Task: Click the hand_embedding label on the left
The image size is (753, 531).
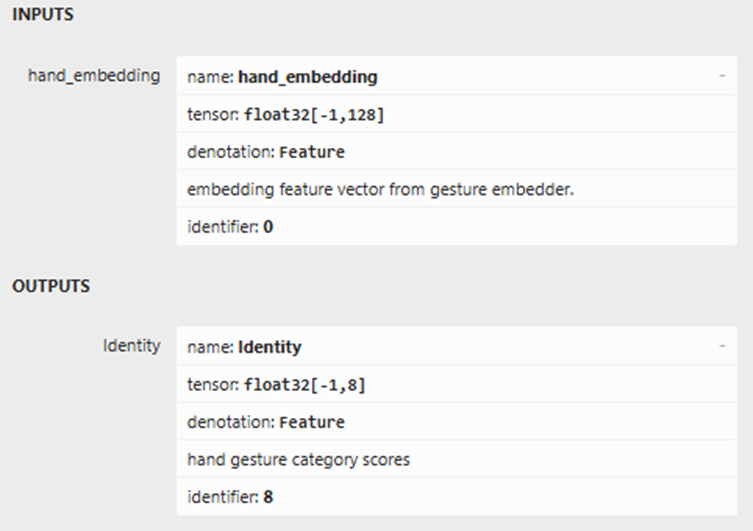Action: tap(94, 76)
